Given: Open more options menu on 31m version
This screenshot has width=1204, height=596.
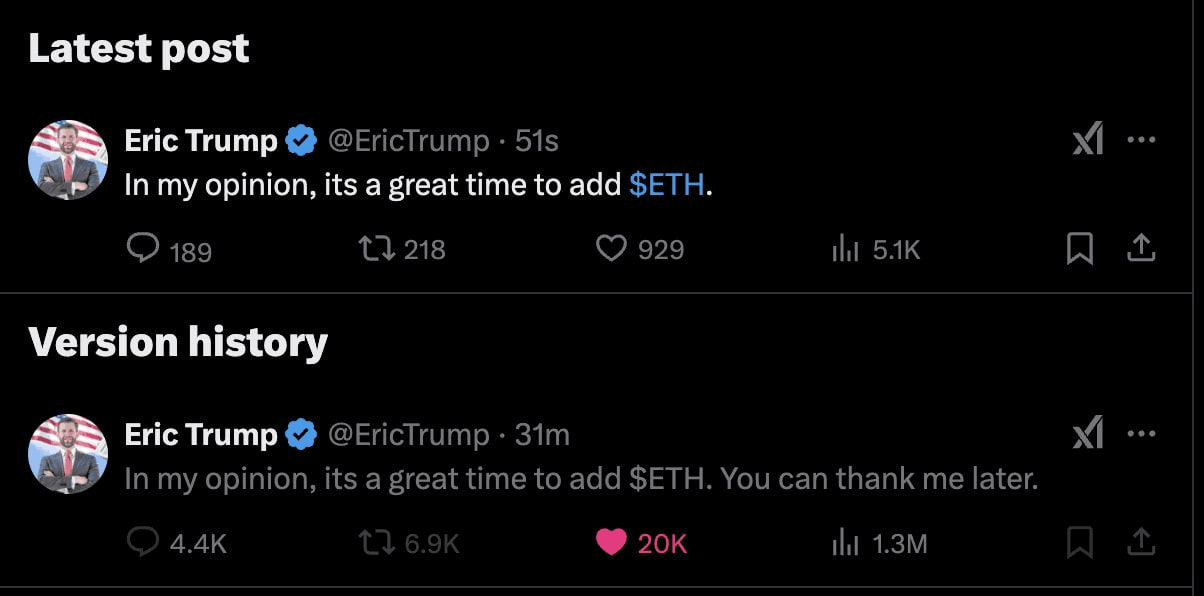Looking at the screenshot, I should 1141,434.
